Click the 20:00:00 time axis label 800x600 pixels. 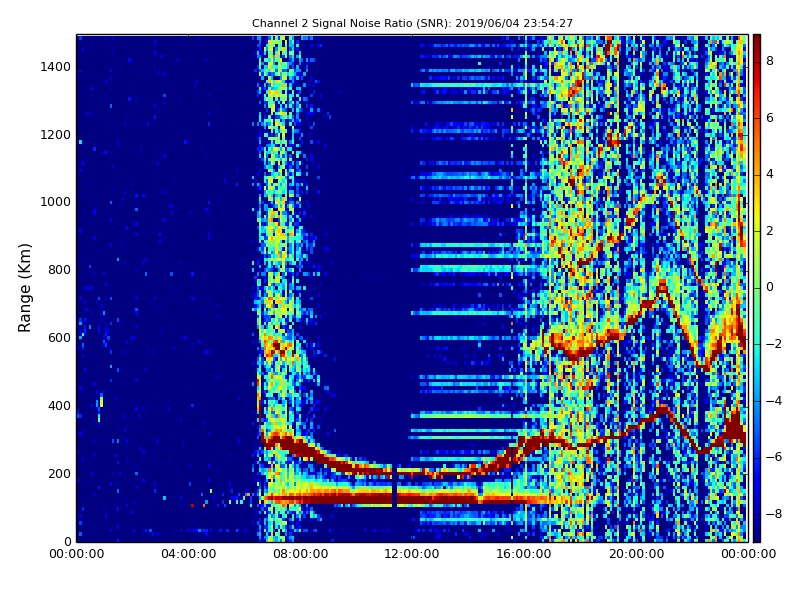point(636,554)
